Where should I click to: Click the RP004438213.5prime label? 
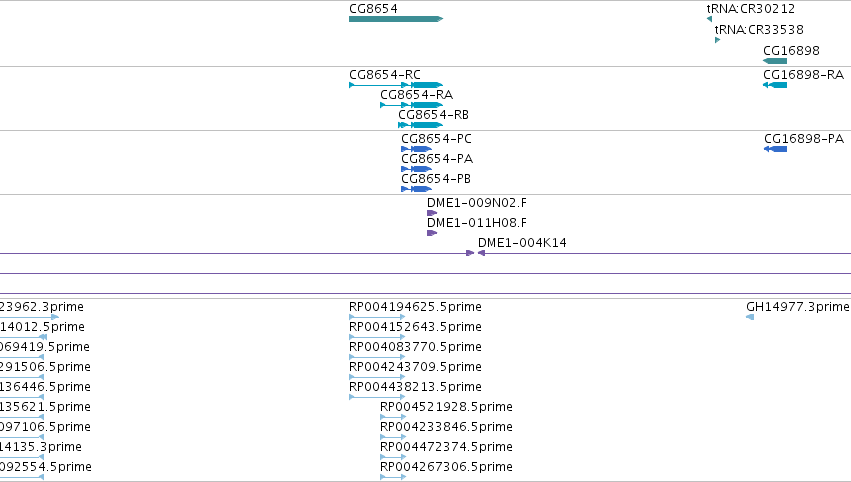[x=415, y=386]
